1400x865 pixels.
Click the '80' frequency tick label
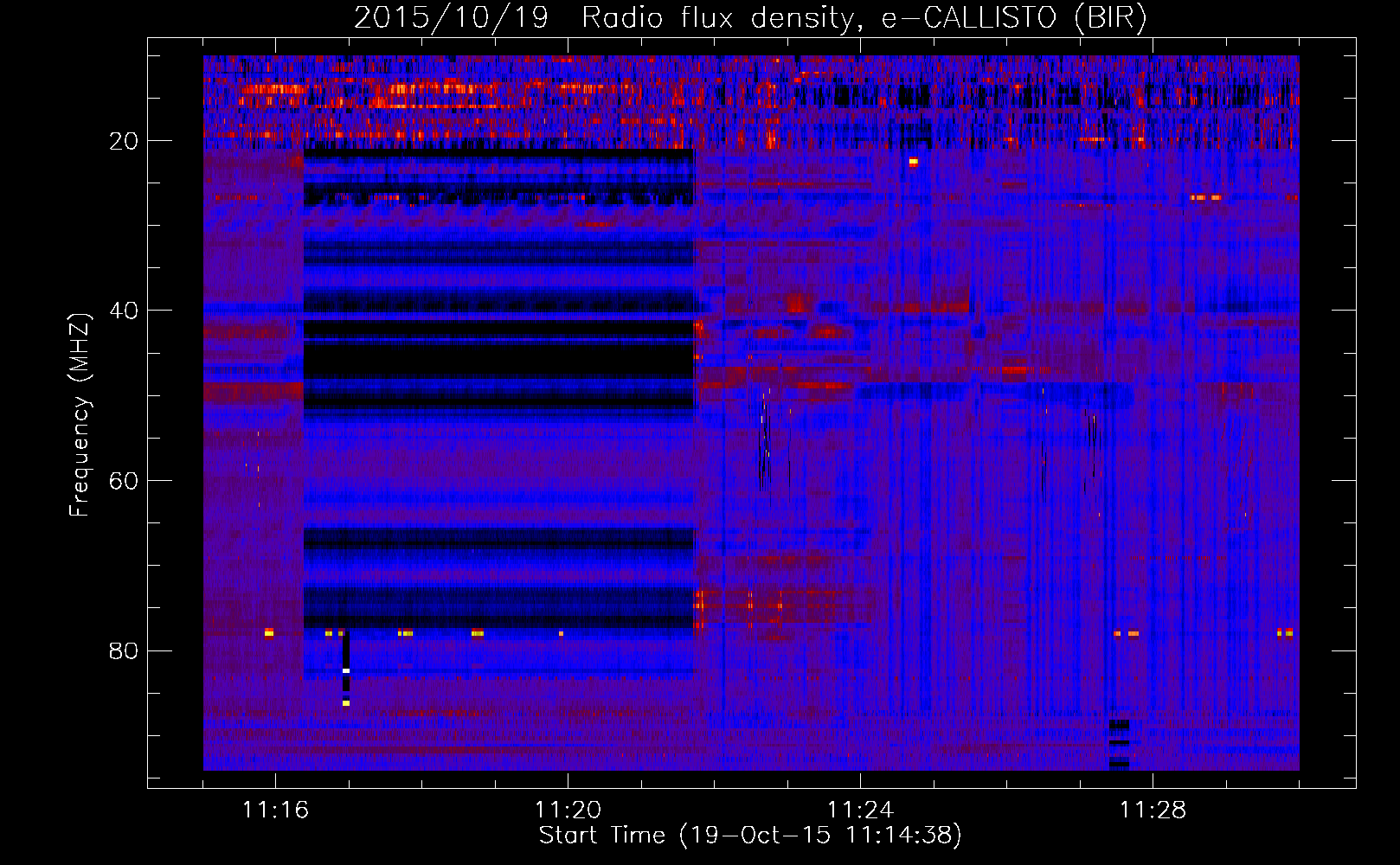pos(125,651)
